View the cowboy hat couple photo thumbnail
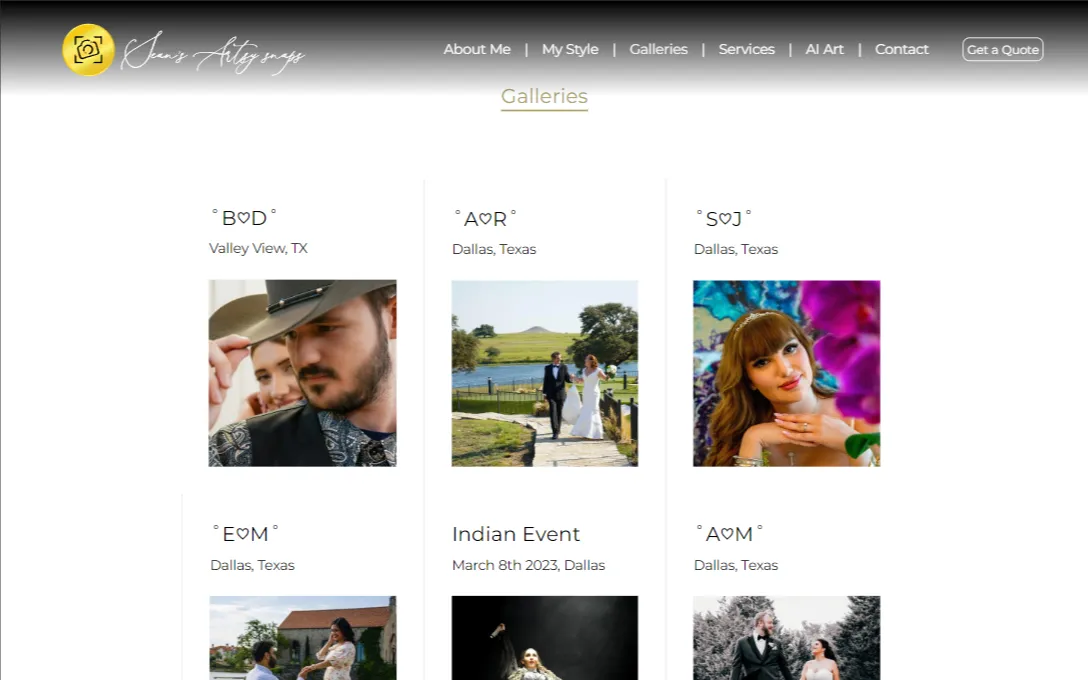The width and height of the screenshot is (1088, 680). pyautogui.click(x=302, y=373)
